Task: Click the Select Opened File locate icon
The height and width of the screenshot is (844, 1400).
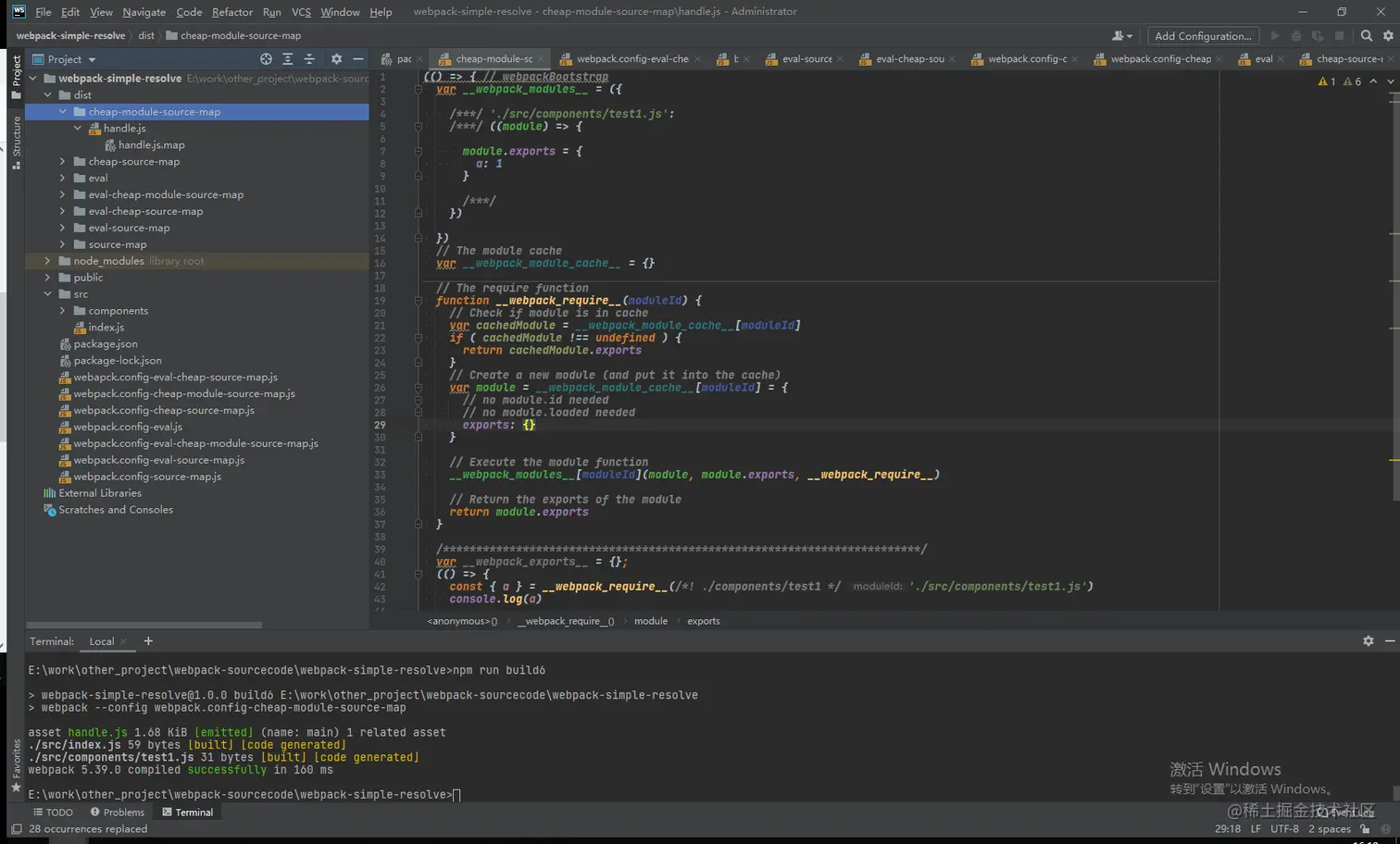Action: point(266,59)
